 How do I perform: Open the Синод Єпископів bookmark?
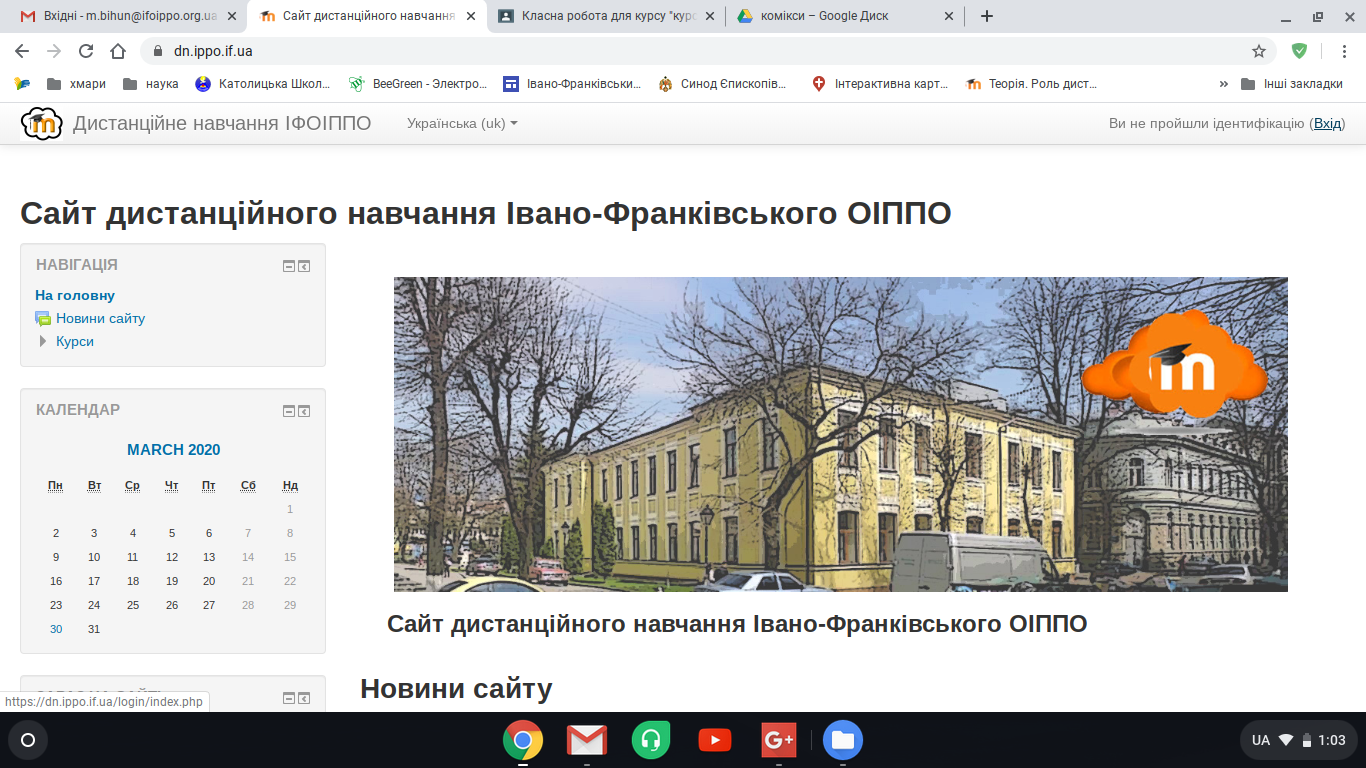722,84
